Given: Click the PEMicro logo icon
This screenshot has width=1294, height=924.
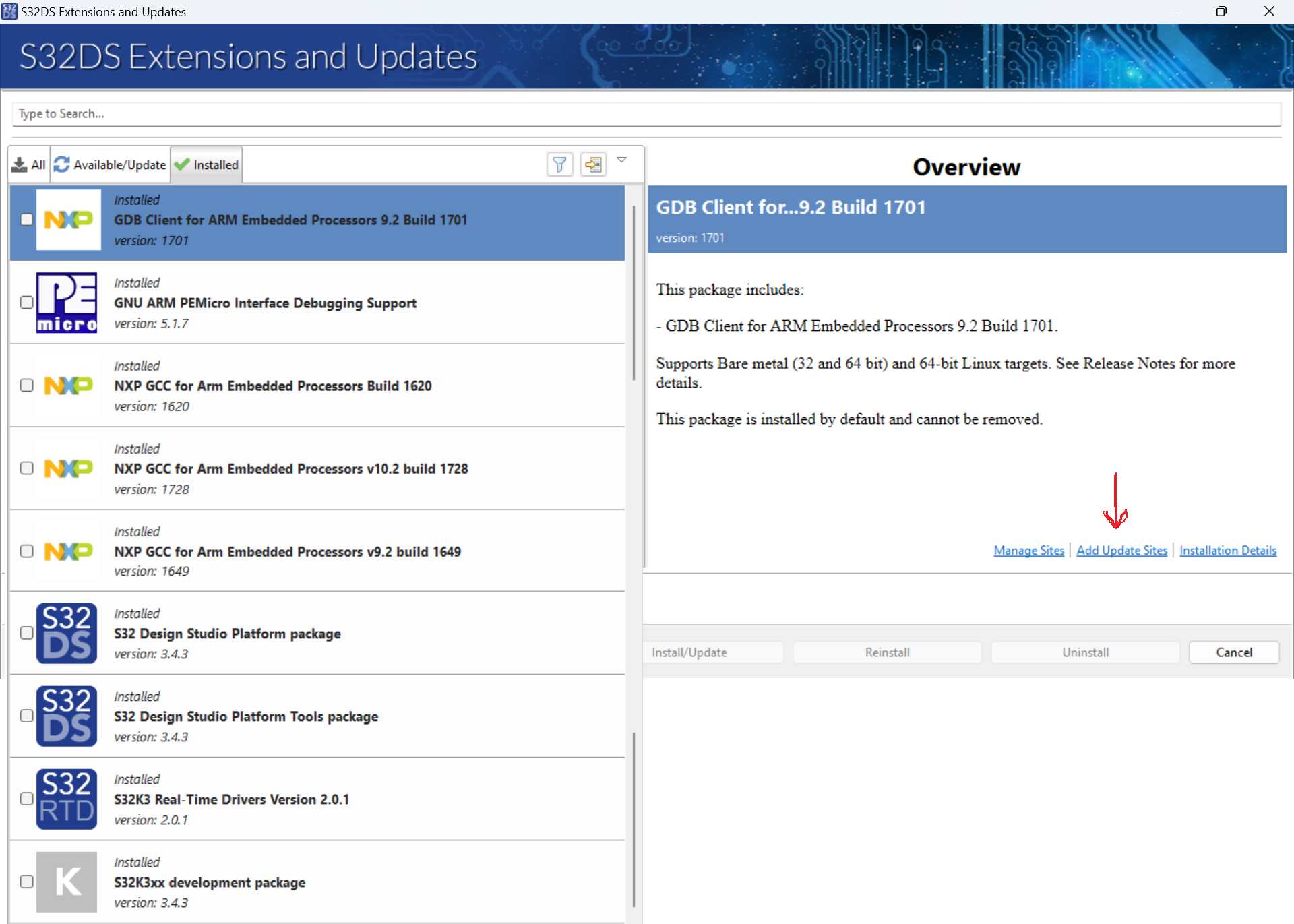Looking at the screenshot, I should coord(67,303).
